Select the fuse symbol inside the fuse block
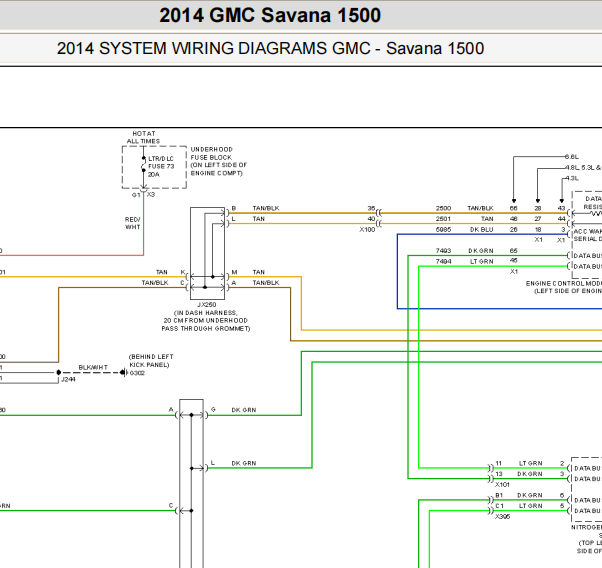Viewport: 602px width, 568px height. coord(144,164)
